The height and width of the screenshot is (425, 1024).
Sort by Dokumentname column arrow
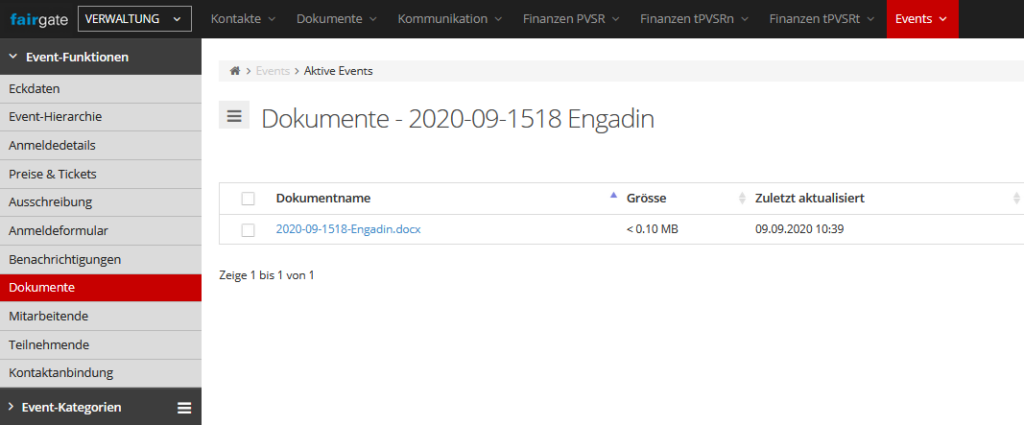613,198
